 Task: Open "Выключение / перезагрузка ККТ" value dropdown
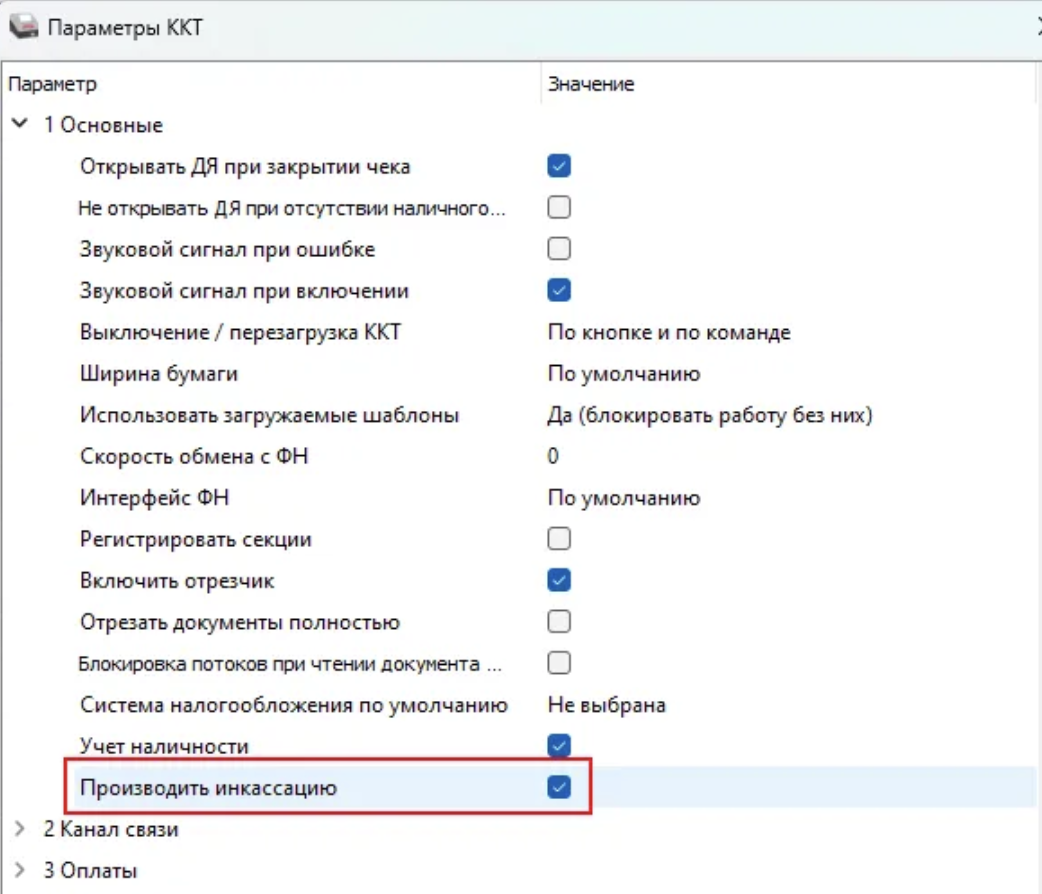point(669,332)
